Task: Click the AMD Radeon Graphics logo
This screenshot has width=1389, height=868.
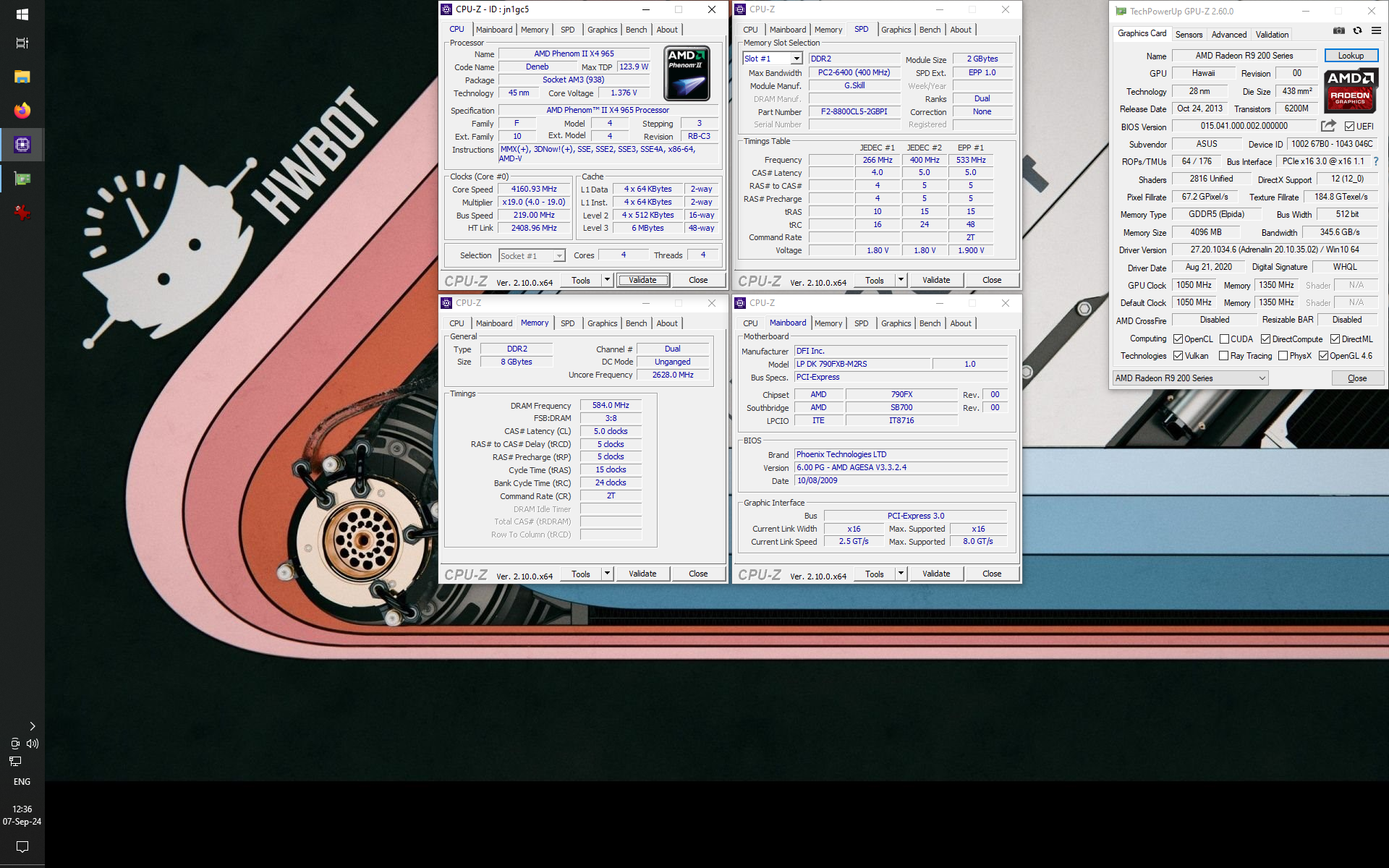Action: click(1351, 90)
